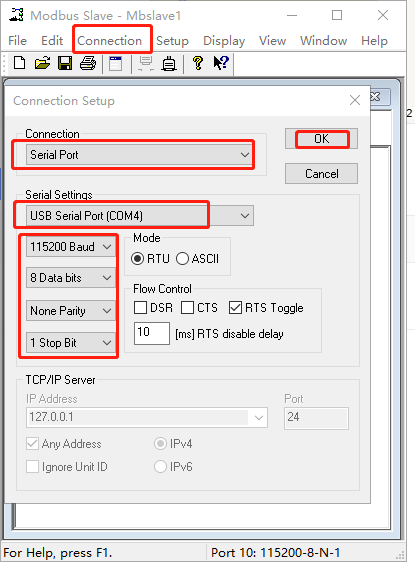Click the Connect toolbar icon
415x568 pixels.
pyautogui.click(x=146, y=63)
